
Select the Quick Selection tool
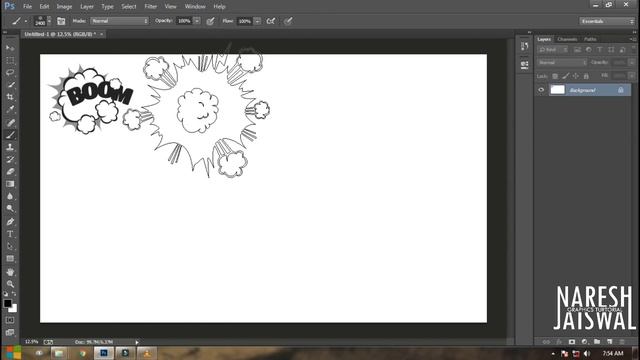click(x=10, y=85)
